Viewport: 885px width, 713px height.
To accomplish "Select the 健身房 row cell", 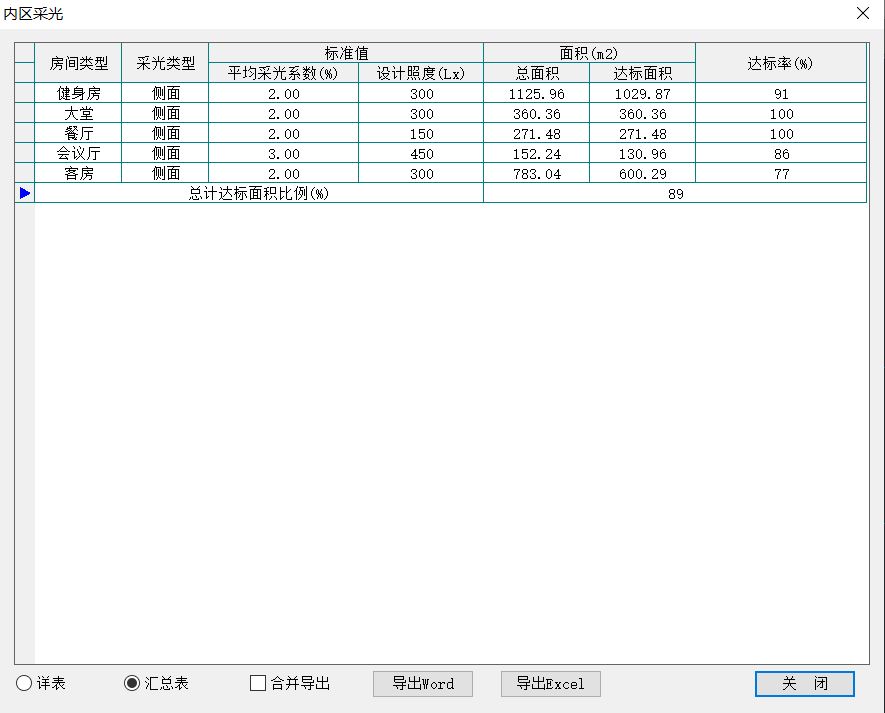I will (78, 94).
